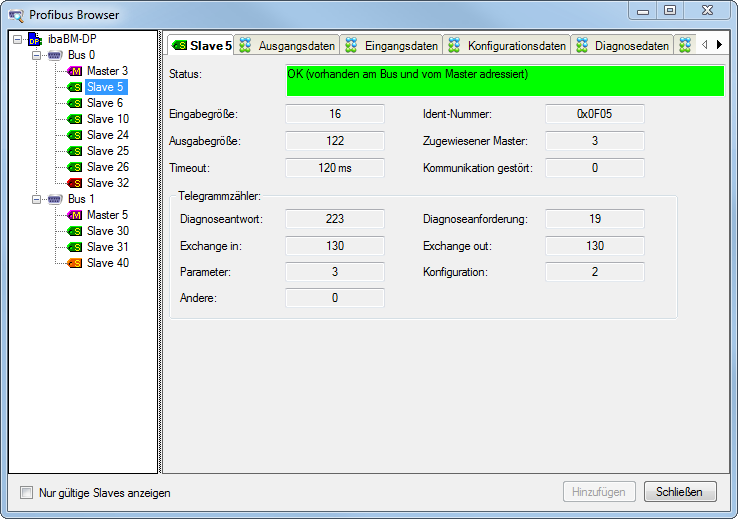
Task: Click the green Slave 10 icon
Action: pos(74,119)
